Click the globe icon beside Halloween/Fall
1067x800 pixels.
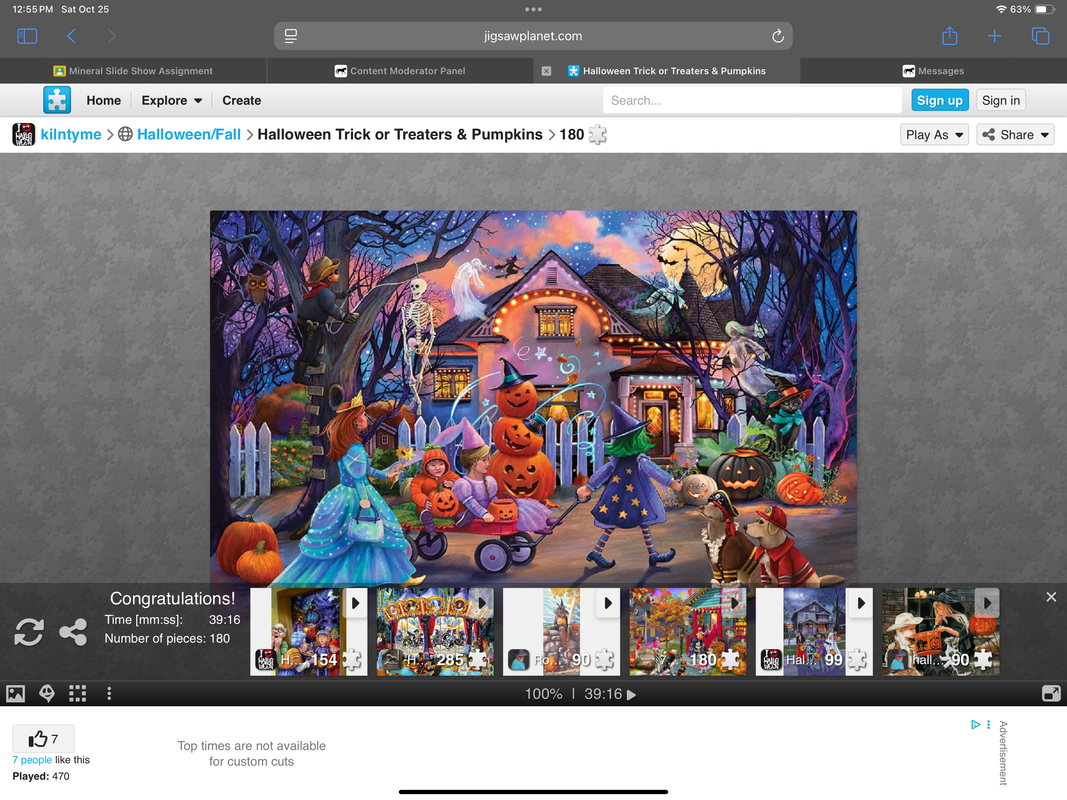pos(125,134)
